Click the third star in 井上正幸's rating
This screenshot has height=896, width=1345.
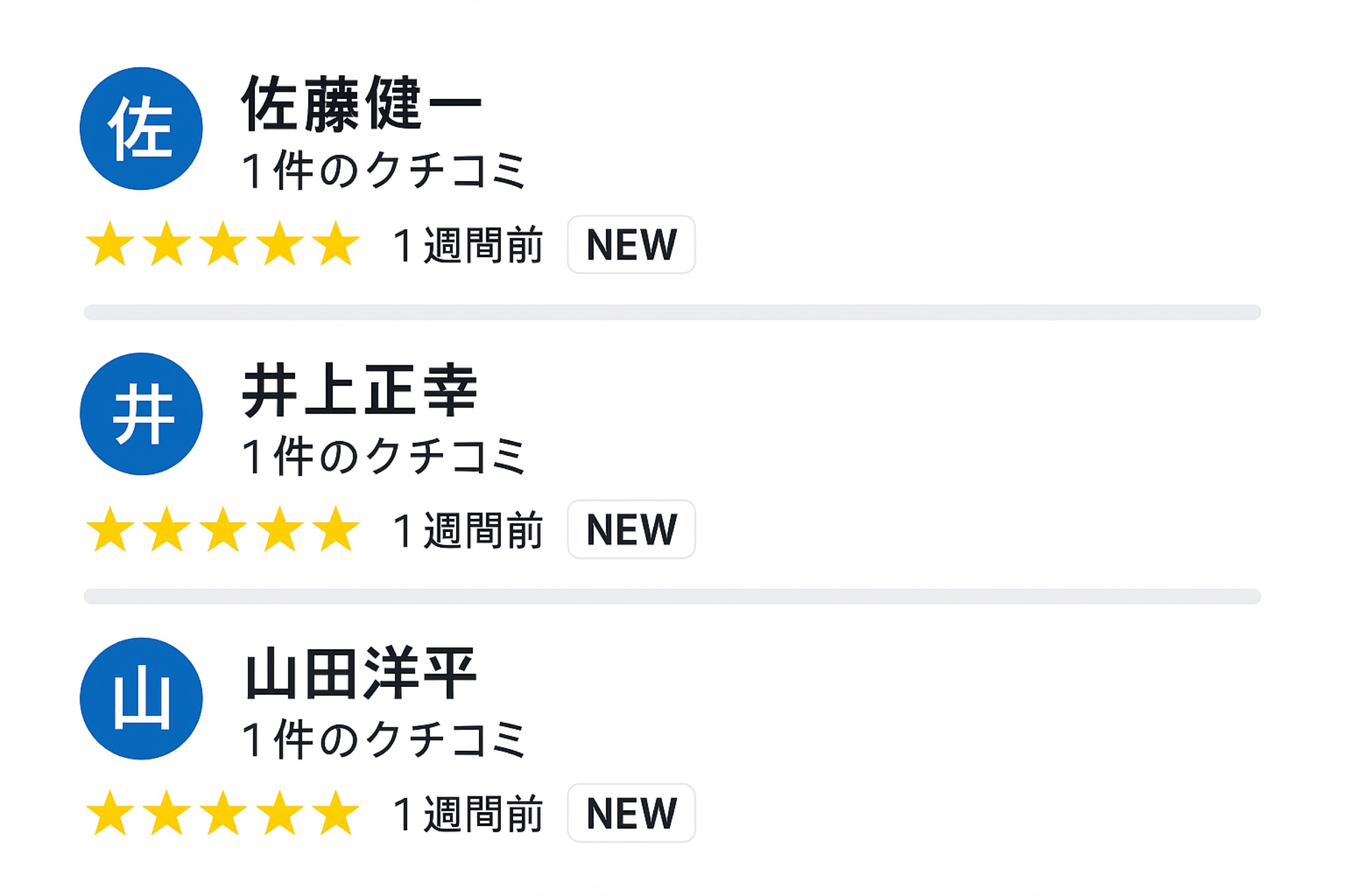click(x=223, y=529)
